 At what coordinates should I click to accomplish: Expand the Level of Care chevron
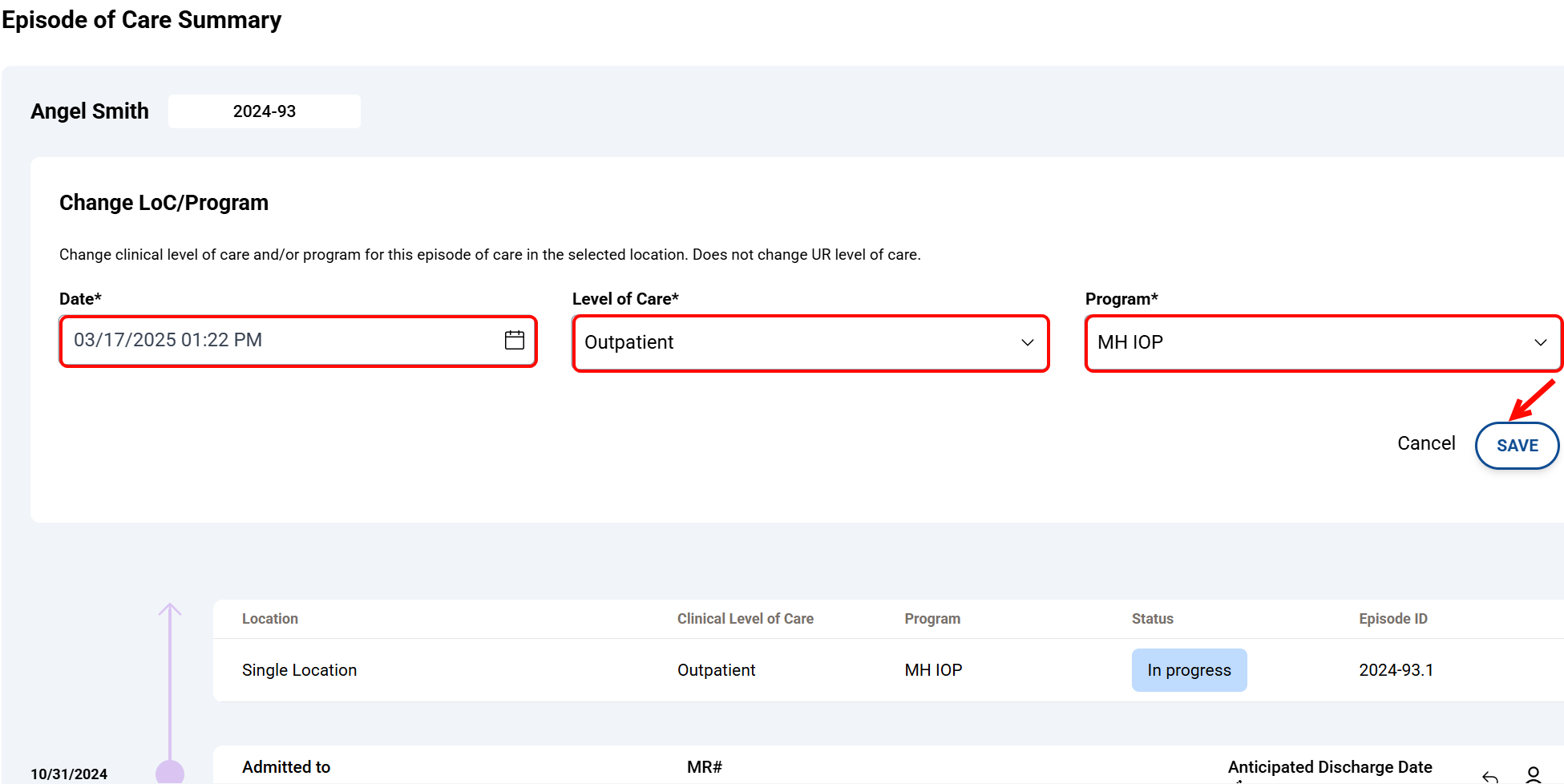tap(1027, 342)
